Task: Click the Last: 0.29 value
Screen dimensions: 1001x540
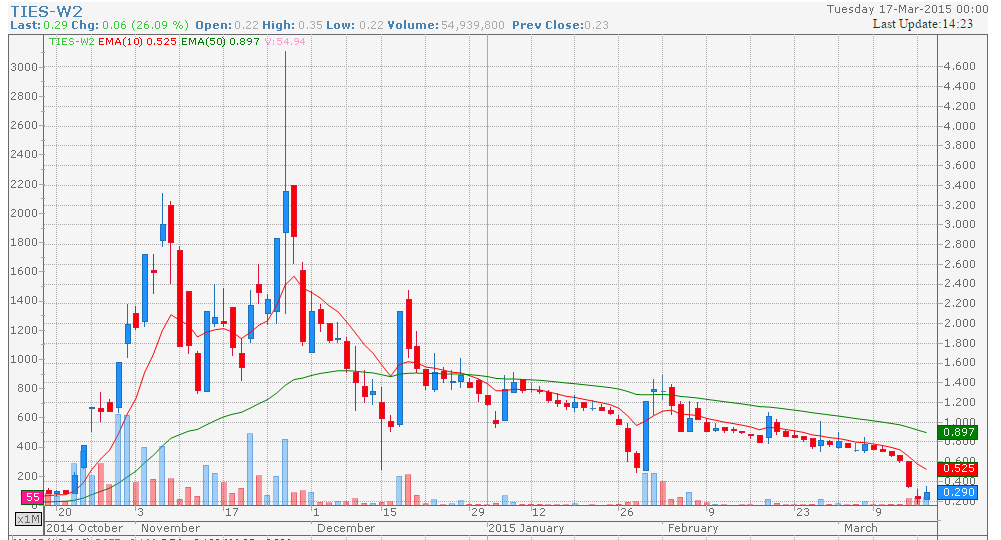Action: click(38, 26)
